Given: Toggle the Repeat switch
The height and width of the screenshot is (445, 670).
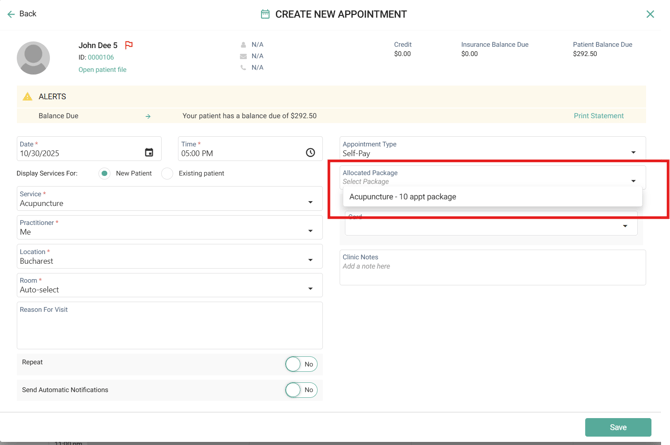Looking at the screenshot, I should (301, 364).
